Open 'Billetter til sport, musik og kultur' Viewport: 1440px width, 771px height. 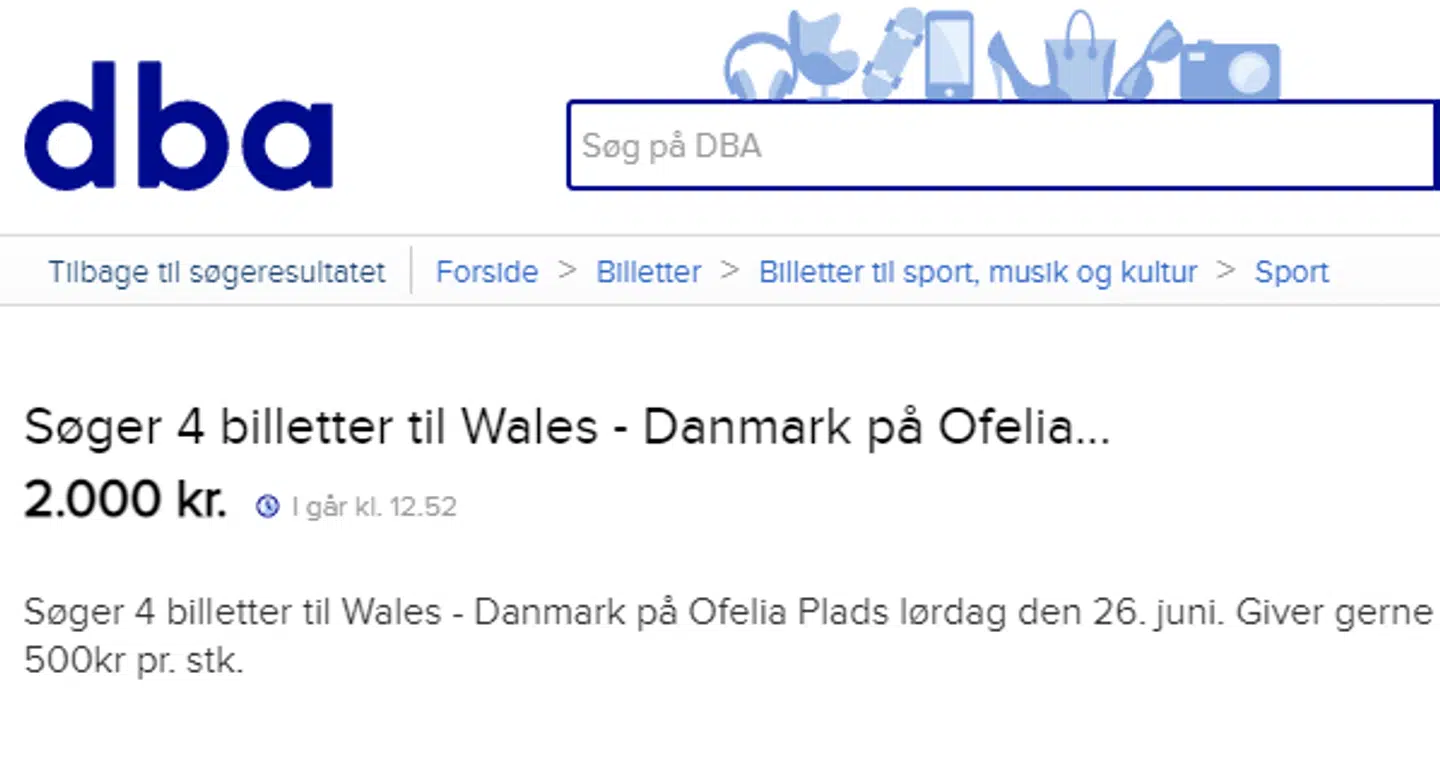(978, 272)
